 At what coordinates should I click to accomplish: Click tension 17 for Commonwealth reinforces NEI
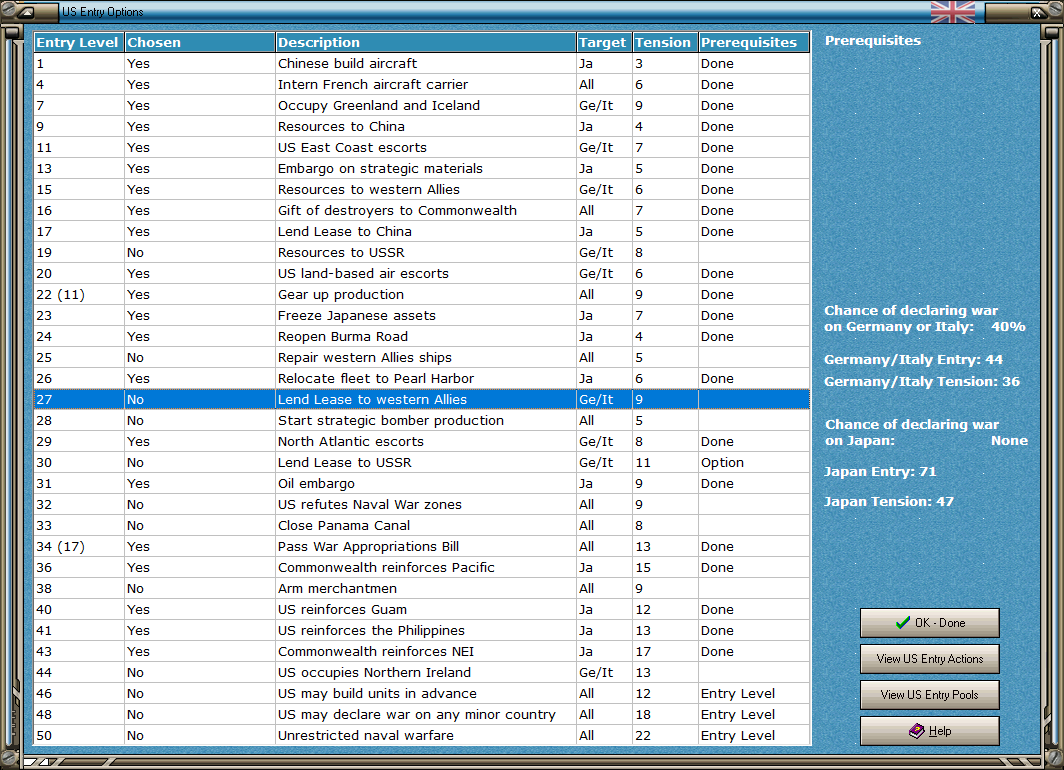pos(664,652)
